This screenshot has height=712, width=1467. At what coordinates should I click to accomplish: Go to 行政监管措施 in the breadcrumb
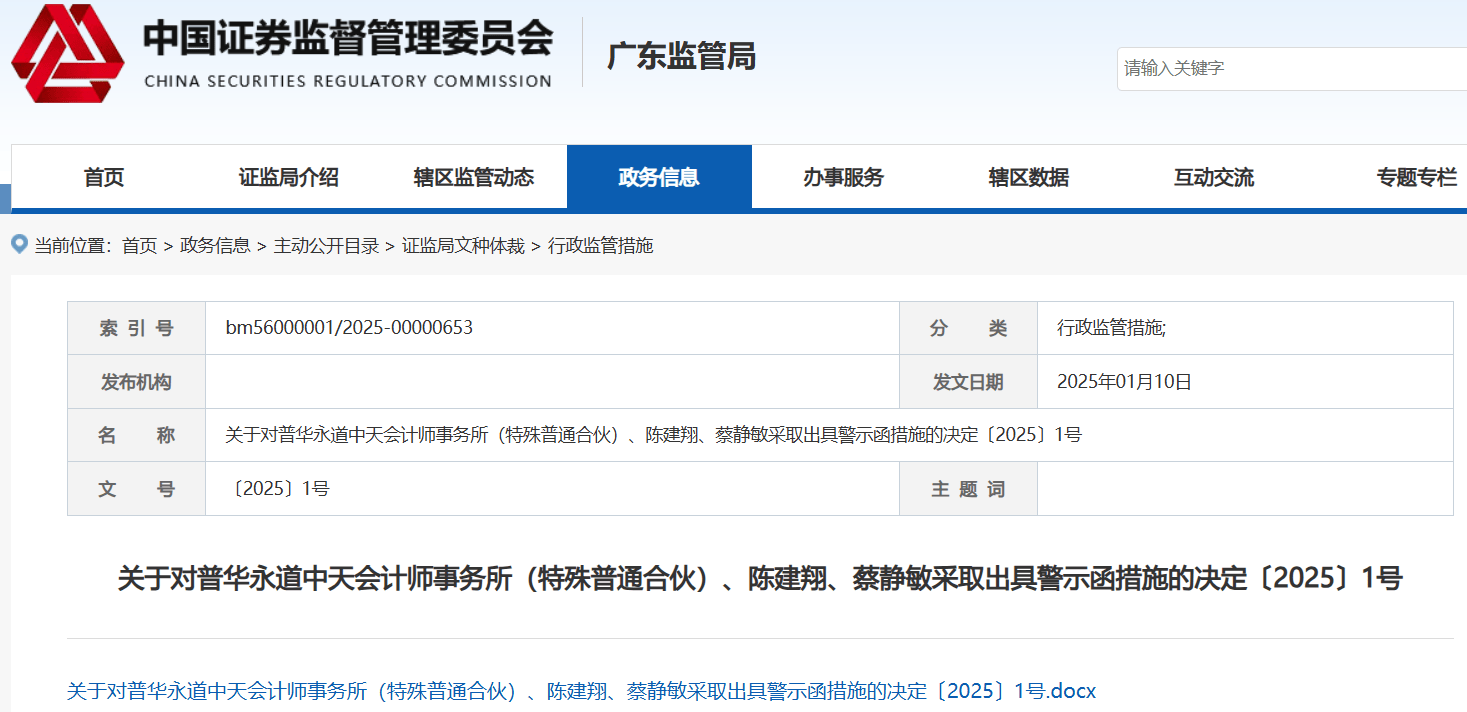coord(600,245)
